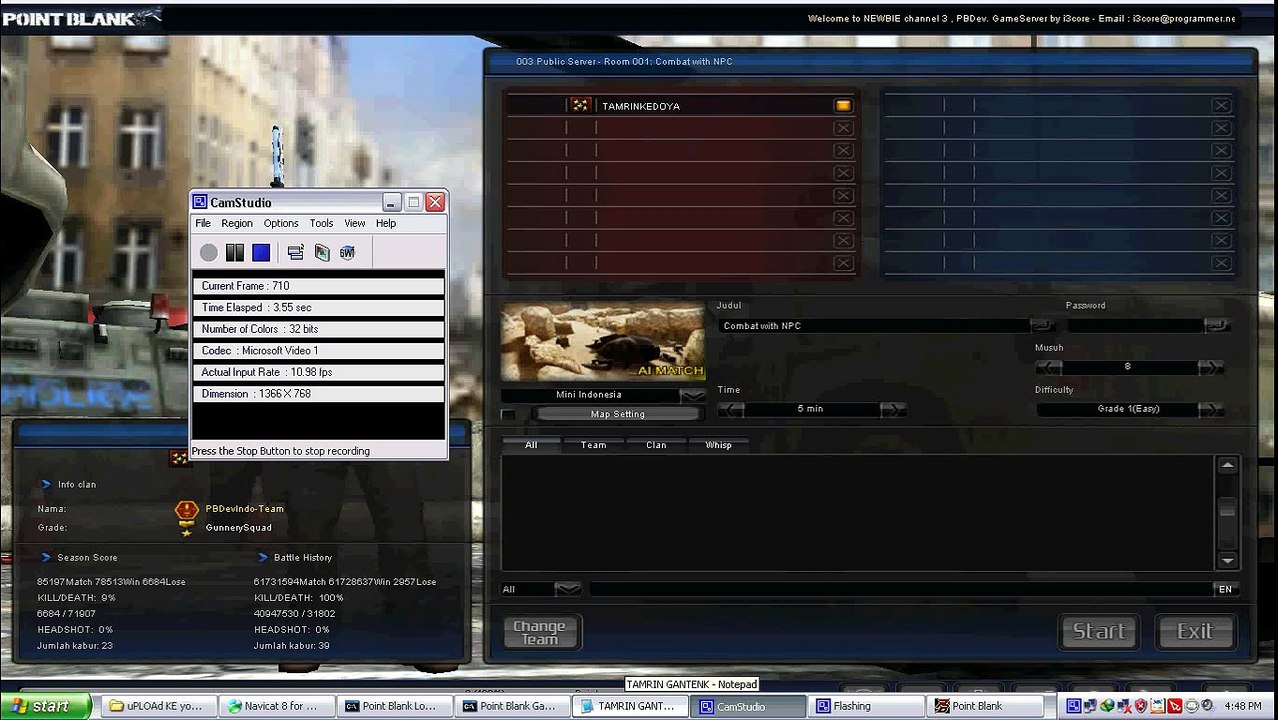This screenshot has height=720, width=1278.
Task: Expand the Season Score arrow
Action: pyautogui.click(x=46, y=557)
